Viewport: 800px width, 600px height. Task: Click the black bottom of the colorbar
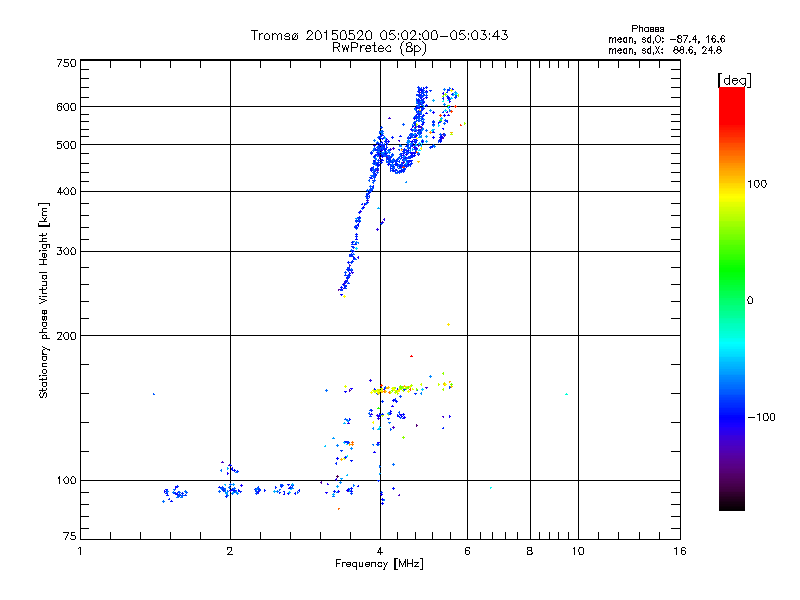(732, 503)
